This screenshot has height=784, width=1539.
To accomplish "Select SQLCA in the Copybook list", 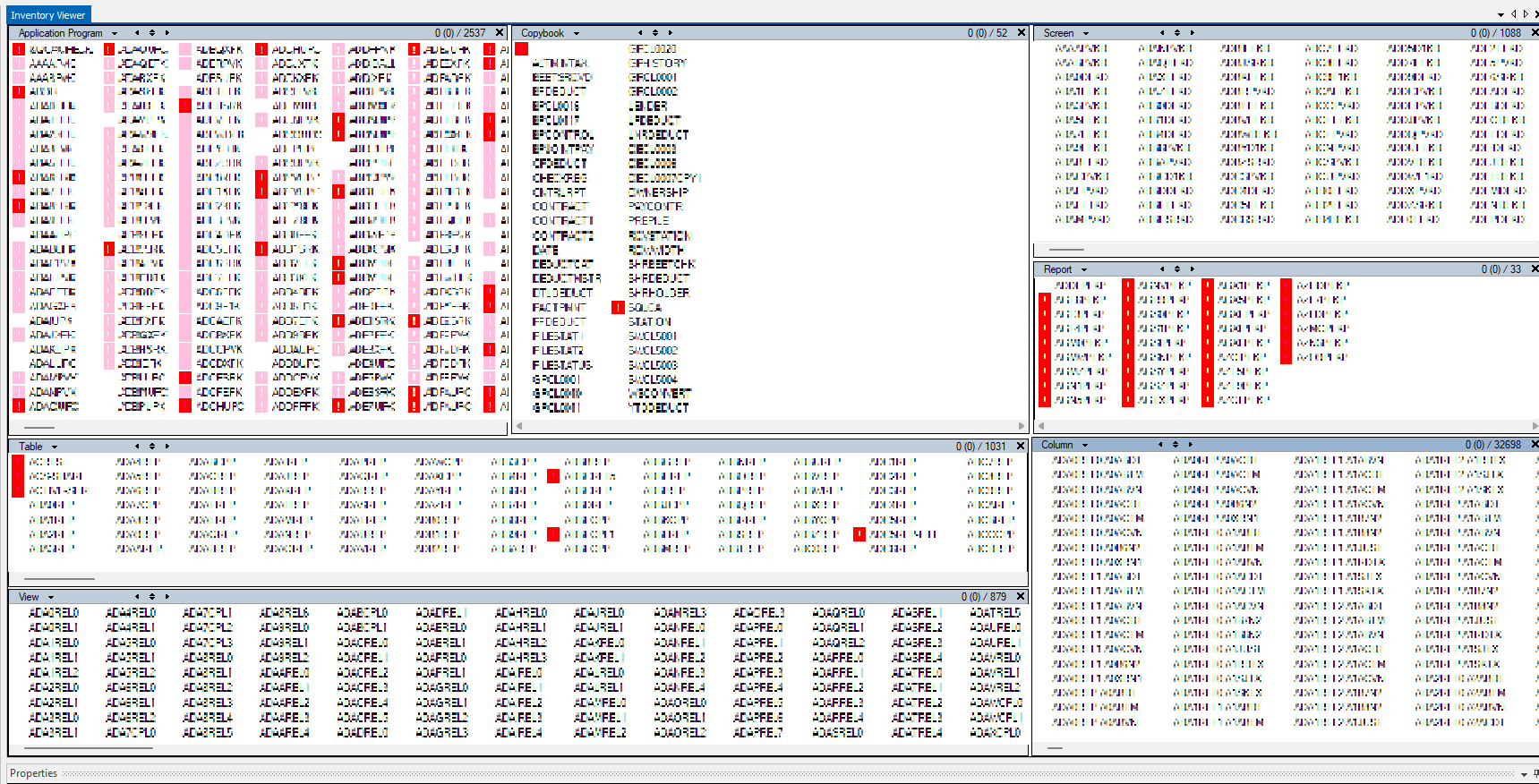I will click(x=646, y=307).
